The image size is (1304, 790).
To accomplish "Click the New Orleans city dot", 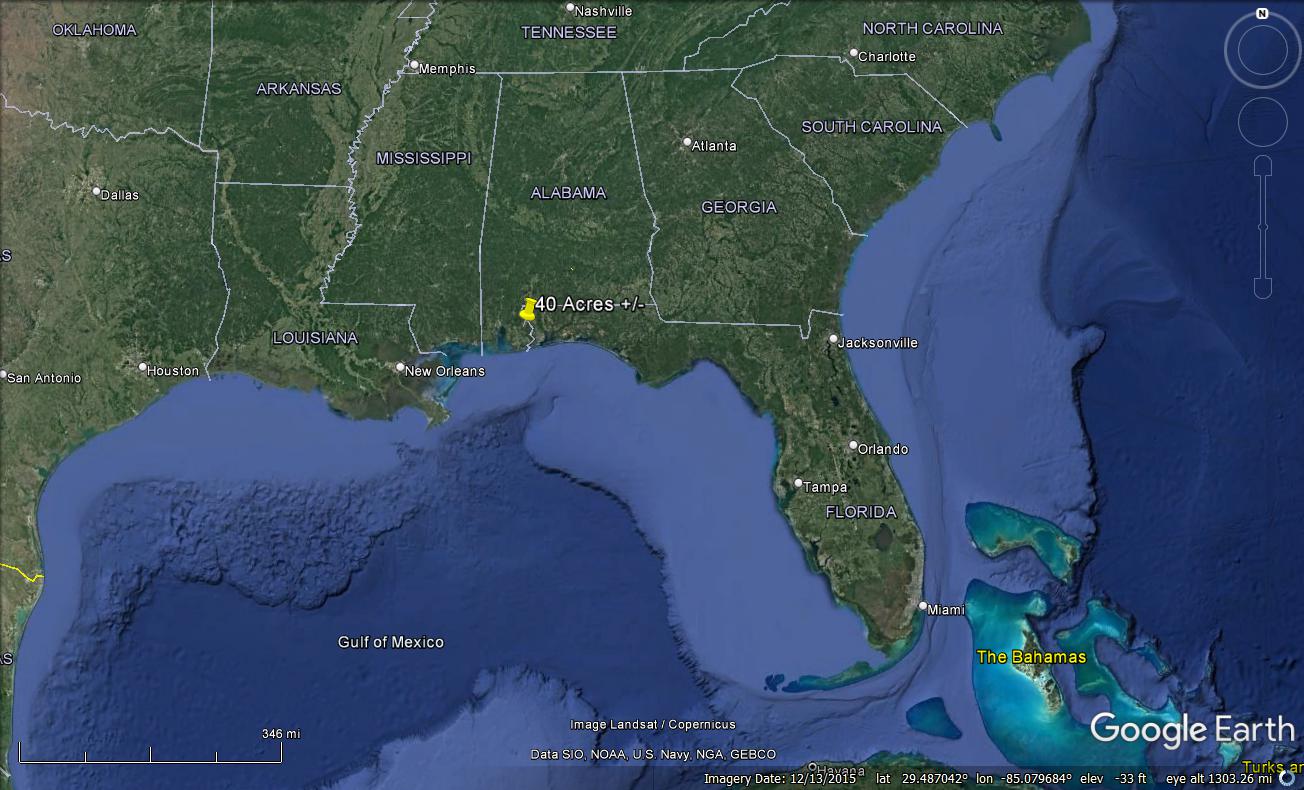I will pyautogui.click(x=401, y=367).
